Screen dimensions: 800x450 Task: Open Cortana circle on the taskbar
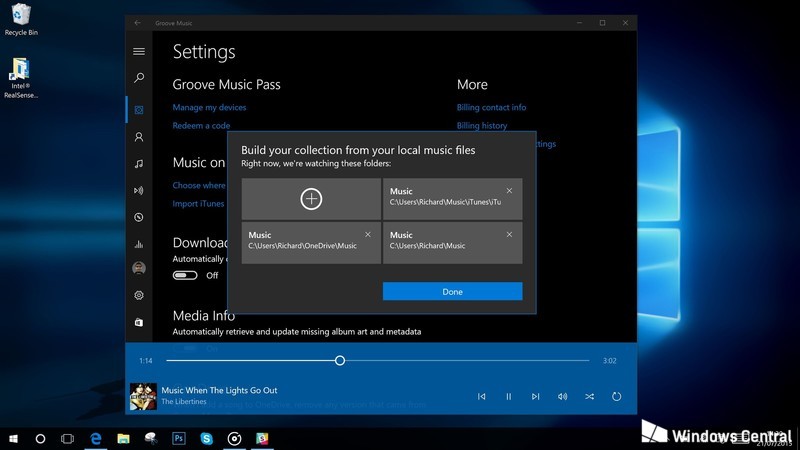[40, 438]
